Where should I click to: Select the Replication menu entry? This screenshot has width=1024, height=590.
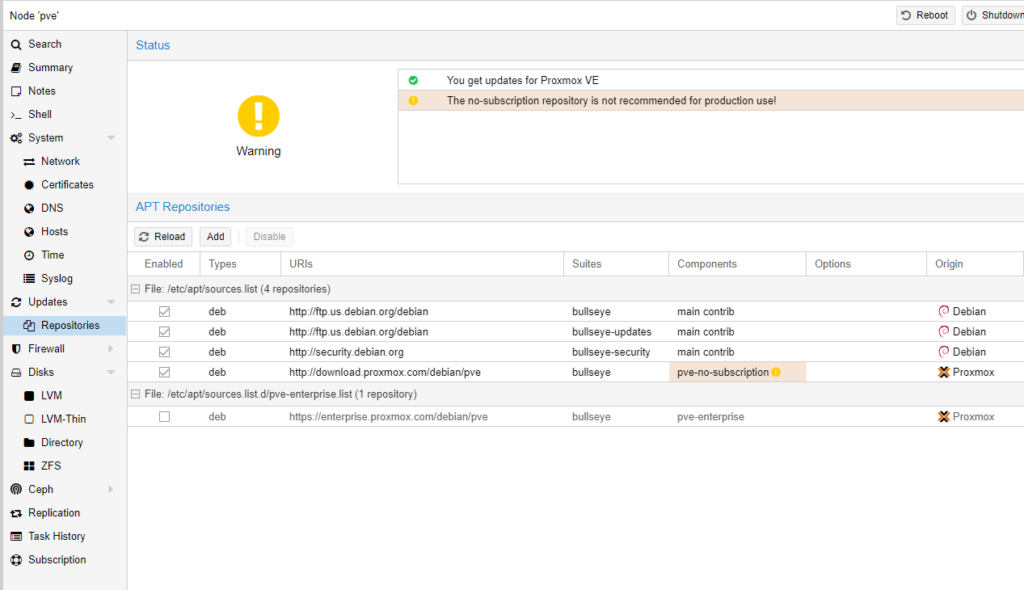point(64,513)
